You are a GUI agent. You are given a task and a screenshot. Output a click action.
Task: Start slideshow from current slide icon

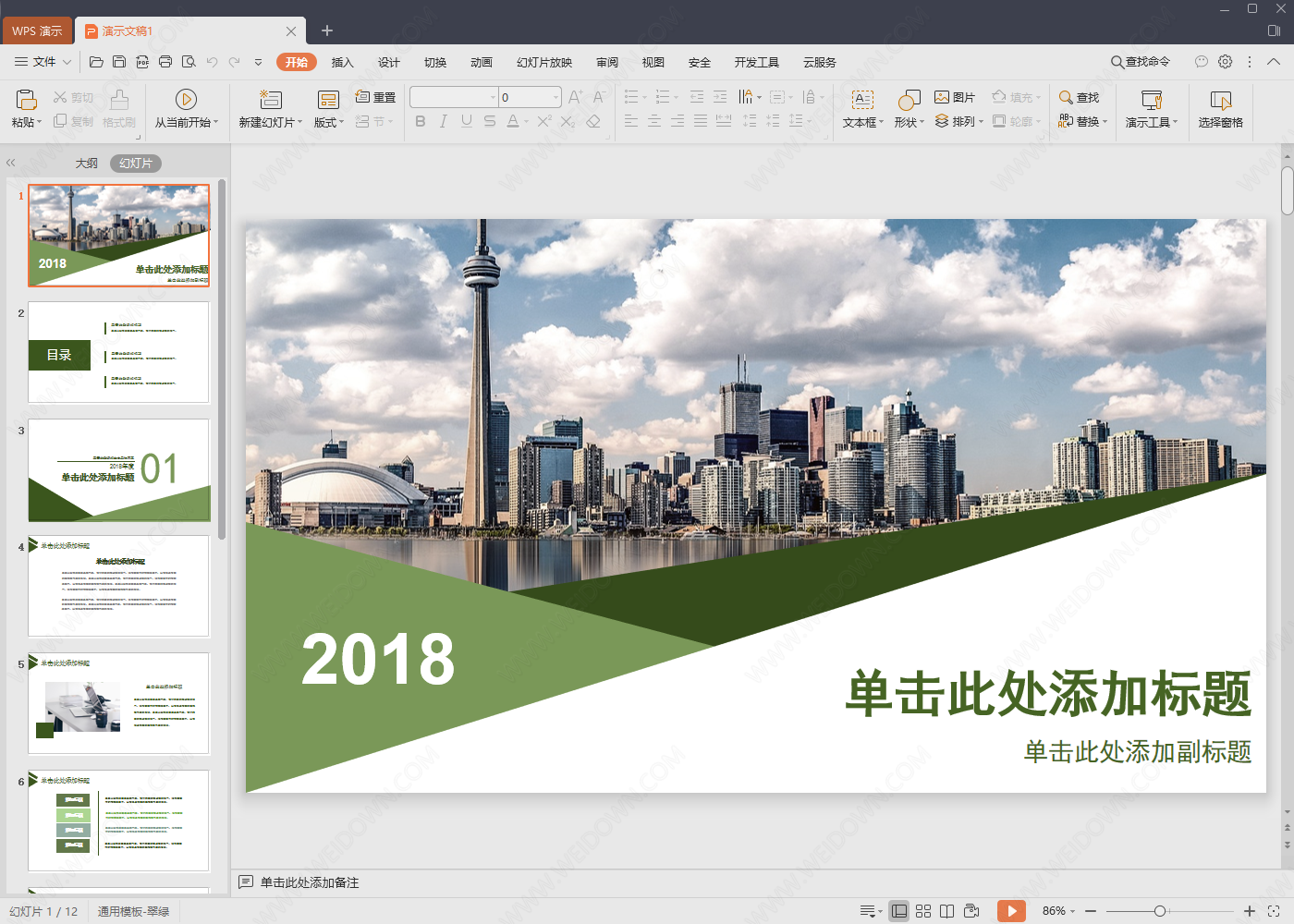(186, 99)
